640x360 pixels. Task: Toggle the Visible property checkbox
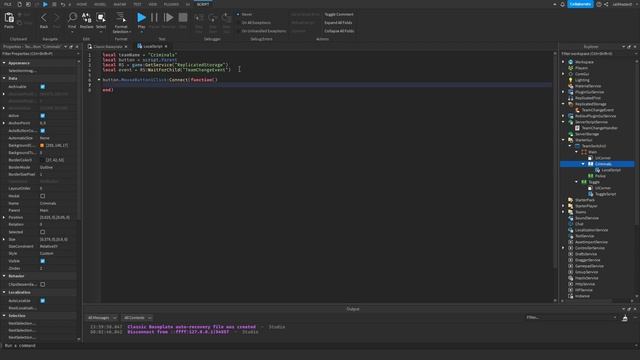click(43, 261)
